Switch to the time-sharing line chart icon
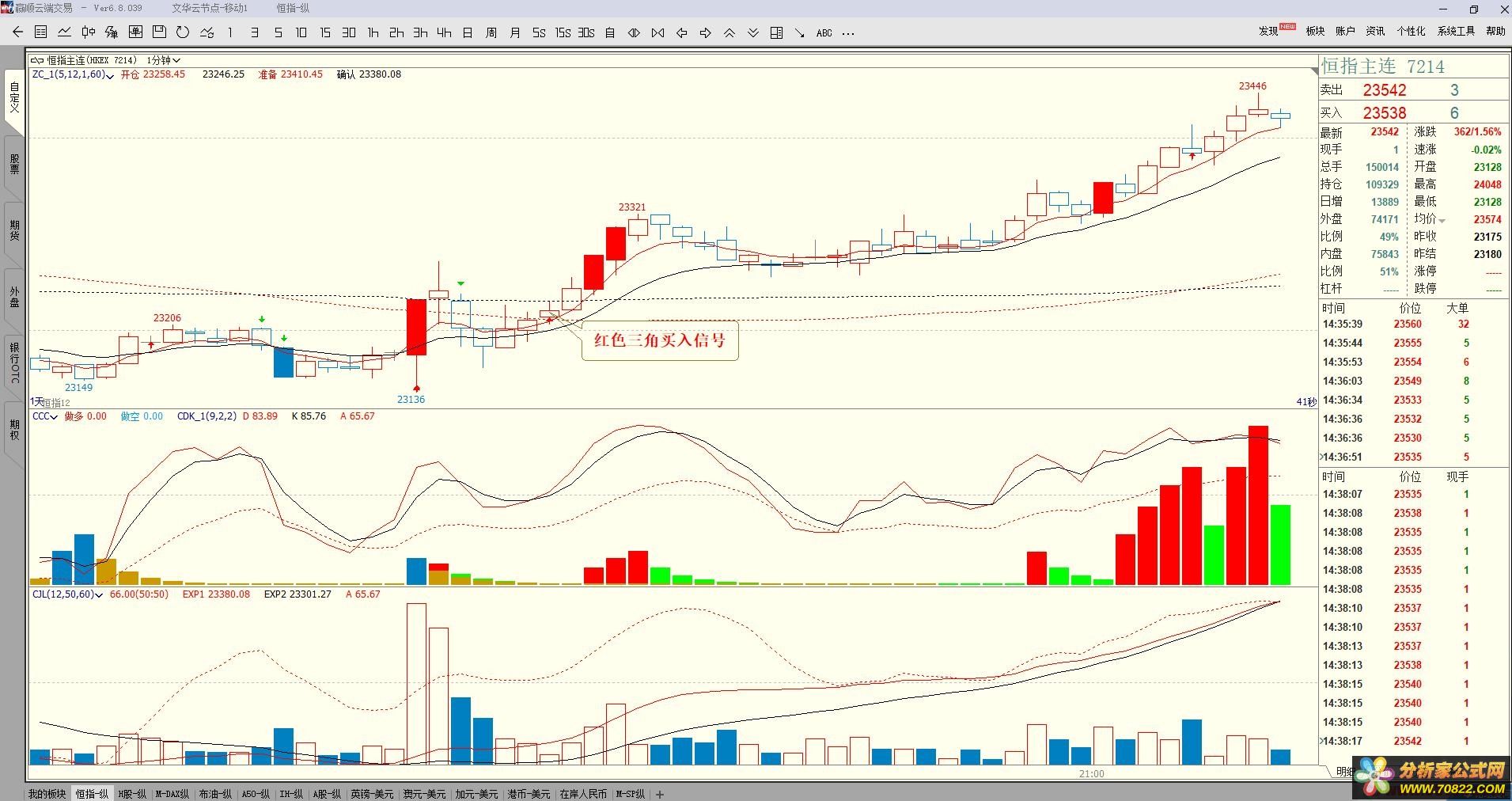The height and width of the screenshot is (801, 1512). click(x=65, y=32)
